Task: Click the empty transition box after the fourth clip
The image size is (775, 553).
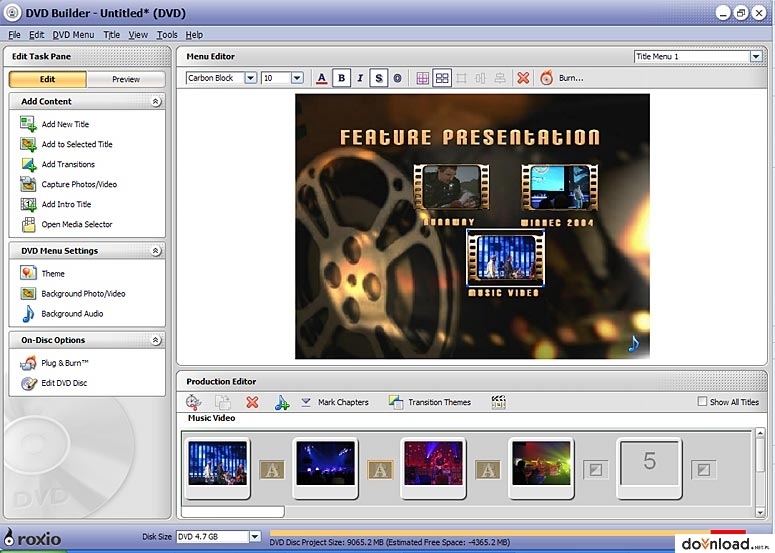Action: click(x=596, y=470)
